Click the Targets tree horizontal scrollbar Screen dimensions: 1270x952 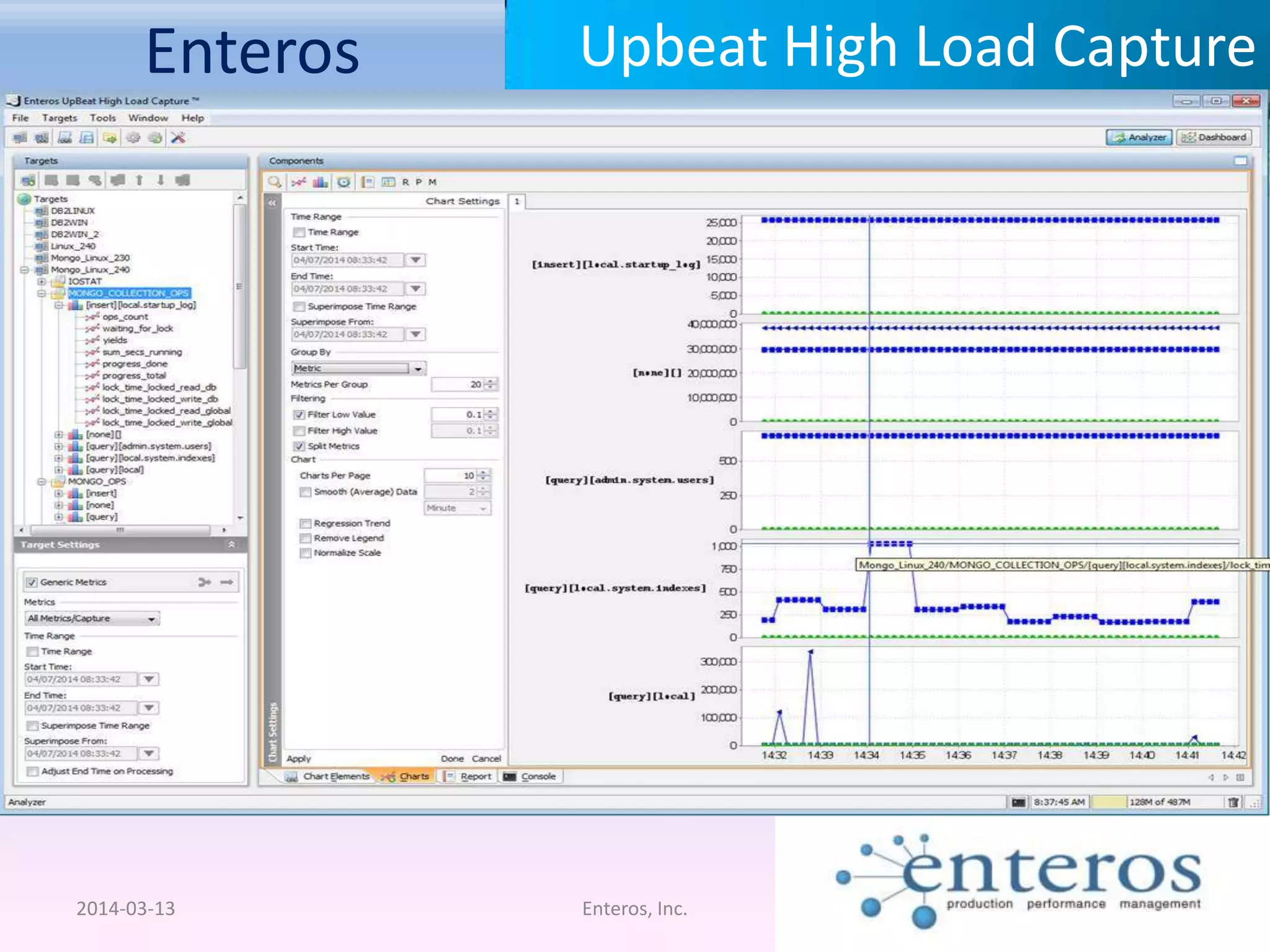121,531
